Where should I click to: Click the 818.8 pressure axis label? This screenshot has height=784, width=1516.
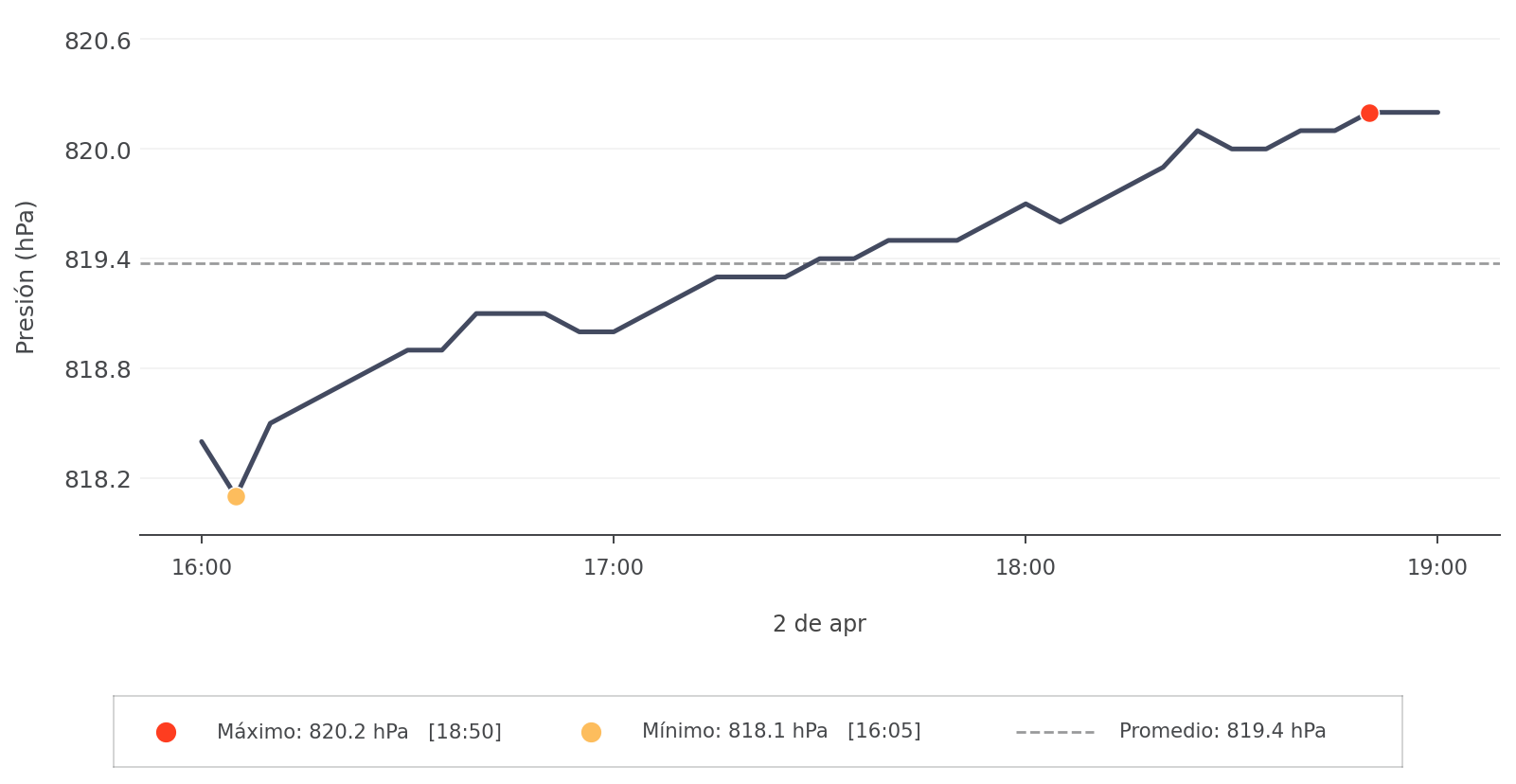pyautogui.click(x=98, y=369)
